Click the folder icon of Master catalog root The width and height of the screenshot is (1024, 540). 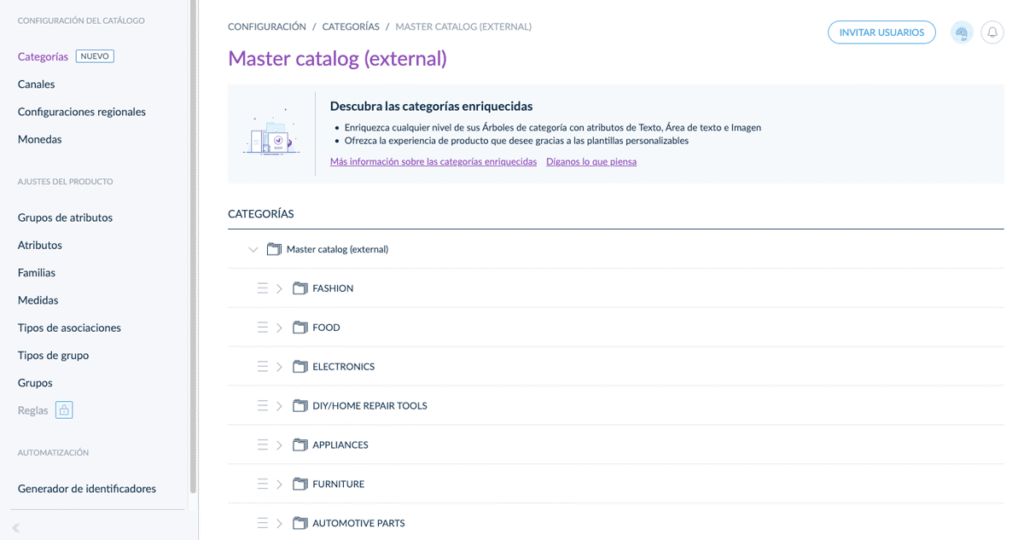[274, 249]
